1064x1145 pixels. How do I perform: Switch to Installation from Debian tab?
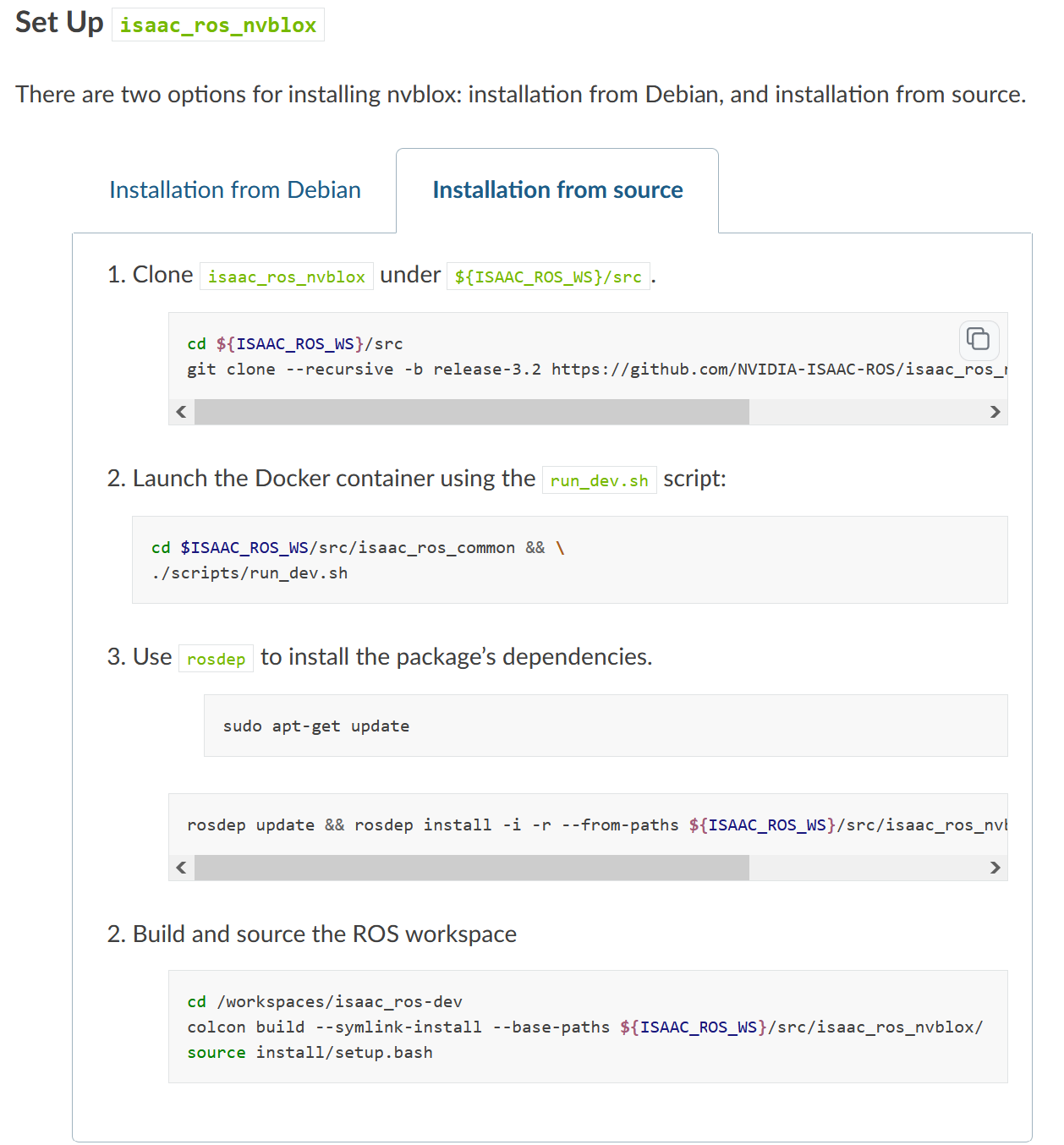point(234,190)
